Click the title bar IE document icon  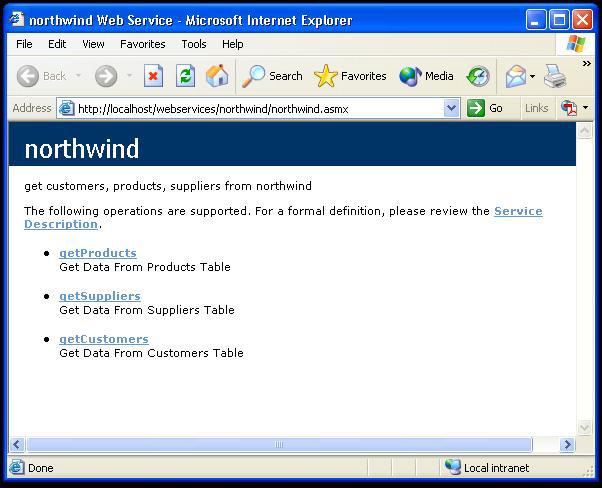tap(17, 19)
